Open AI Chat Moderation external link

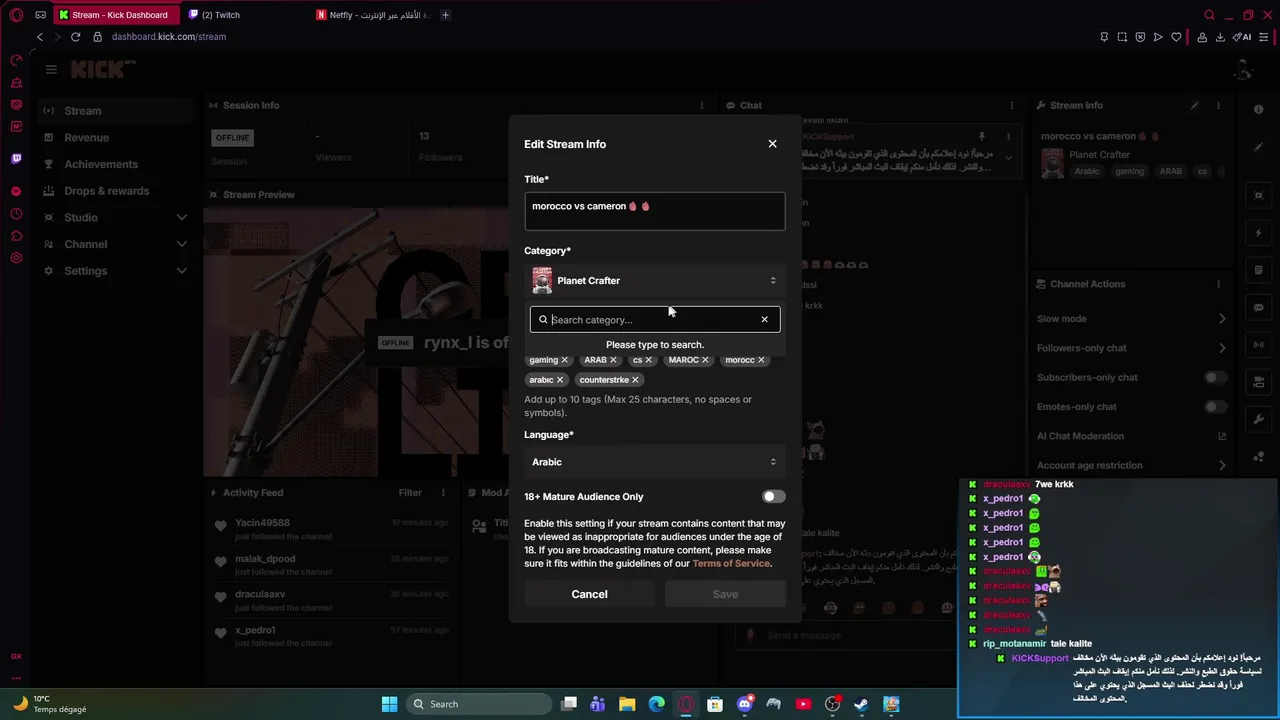(x=1222, y=436)
